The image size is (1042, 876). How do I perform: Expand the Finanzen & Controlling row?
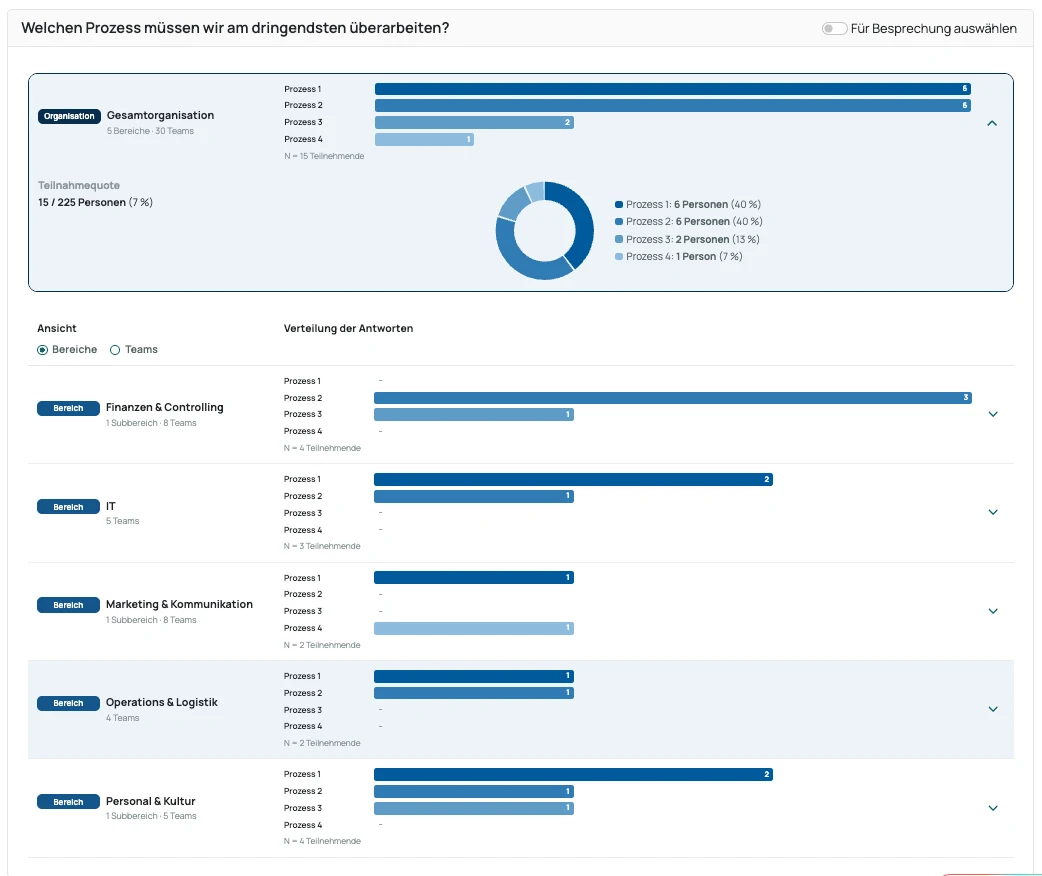coord(993,414)
